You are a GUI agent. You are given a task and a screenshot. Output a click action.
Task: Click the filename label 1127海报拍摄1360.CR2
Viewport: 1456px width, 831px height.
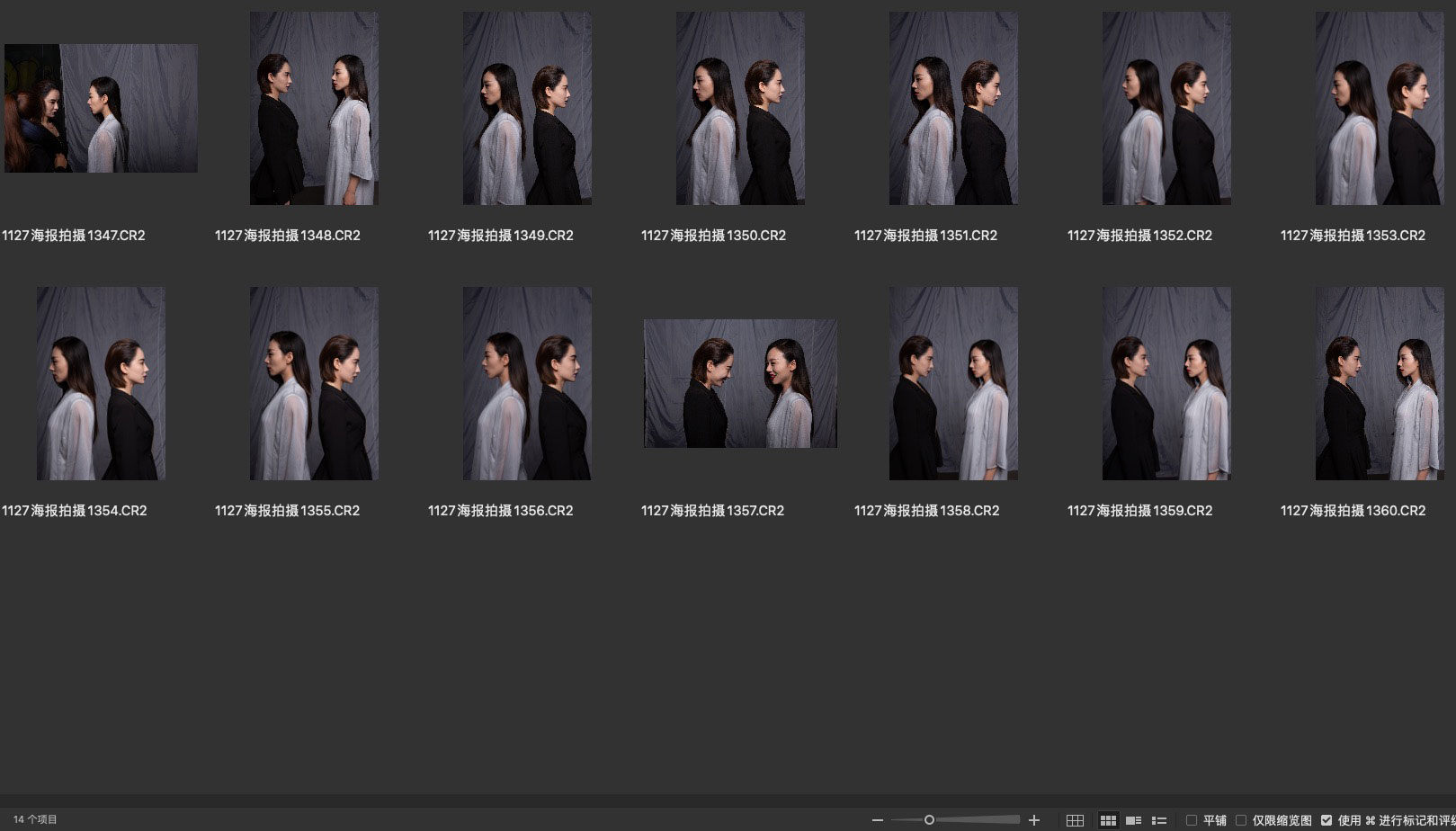click(1353, 511)
